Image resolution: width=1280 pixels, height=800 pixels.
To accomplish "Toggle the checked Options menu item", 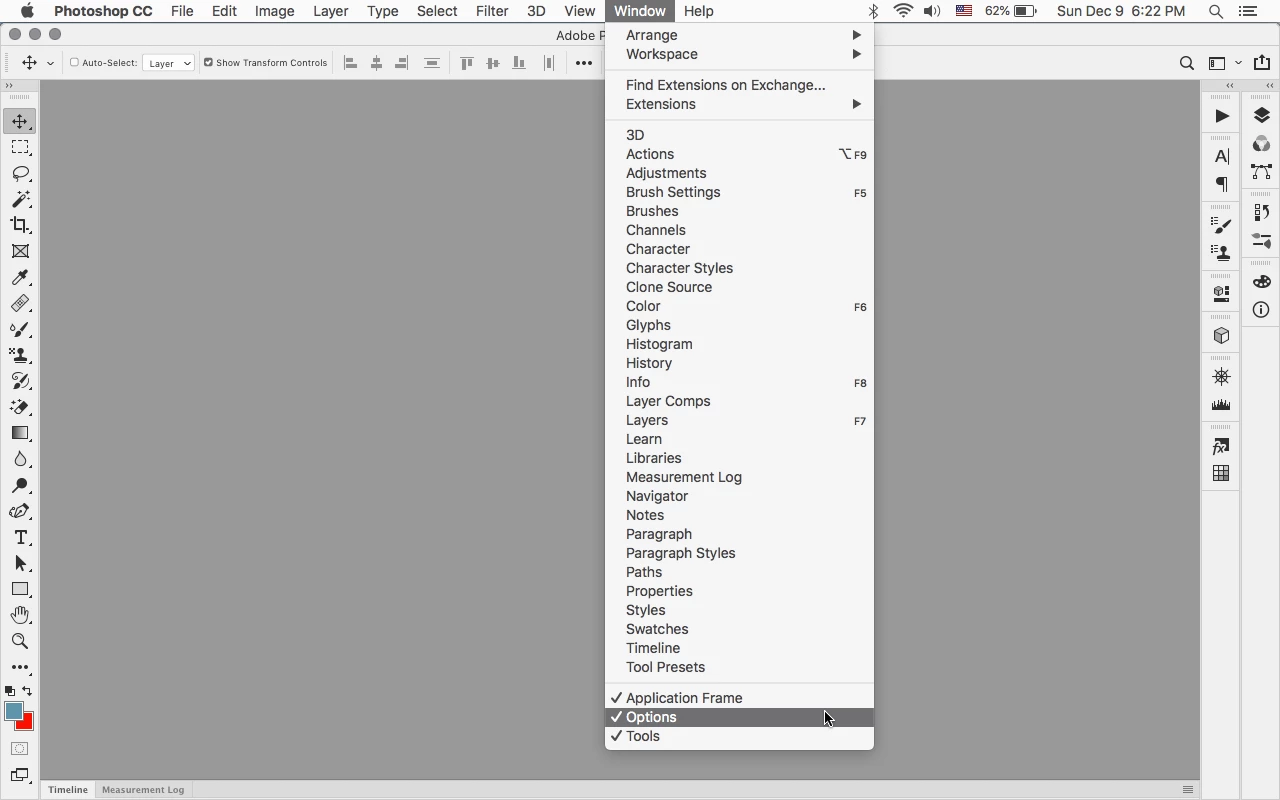I will 740,717.
